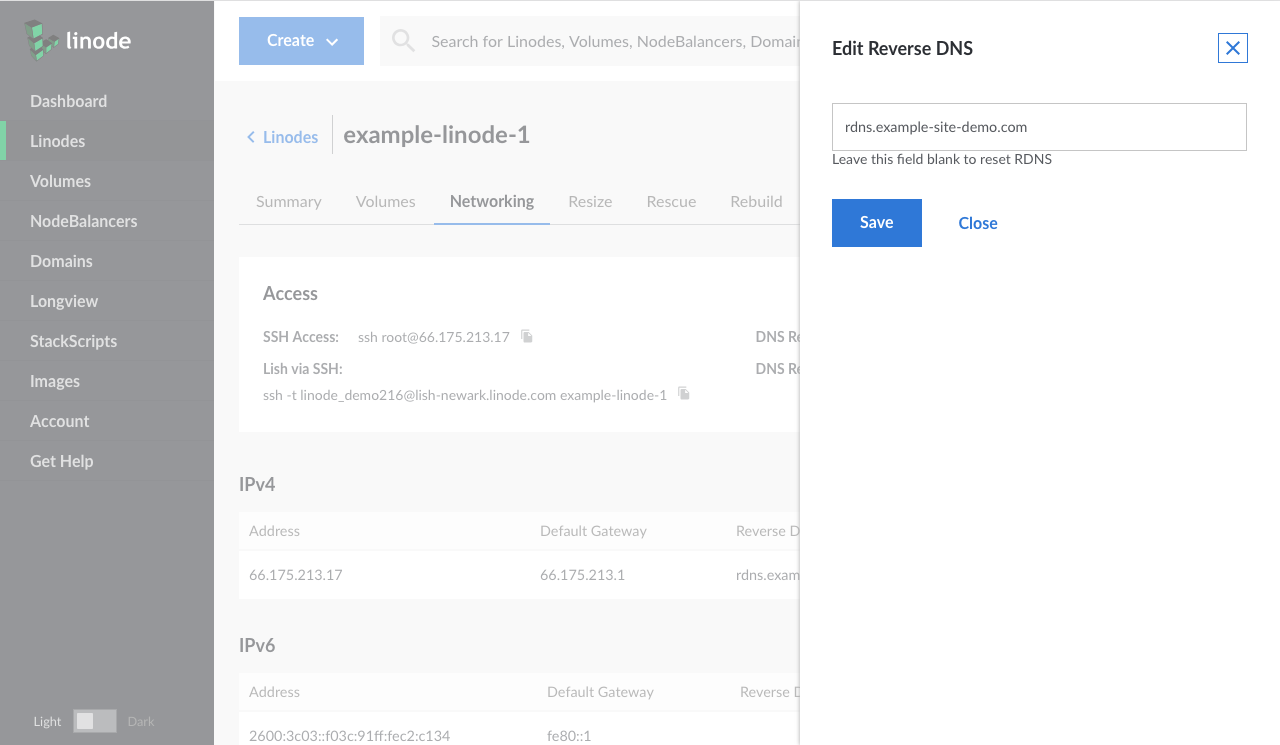Open Dashboard in the sidebar

68,101
